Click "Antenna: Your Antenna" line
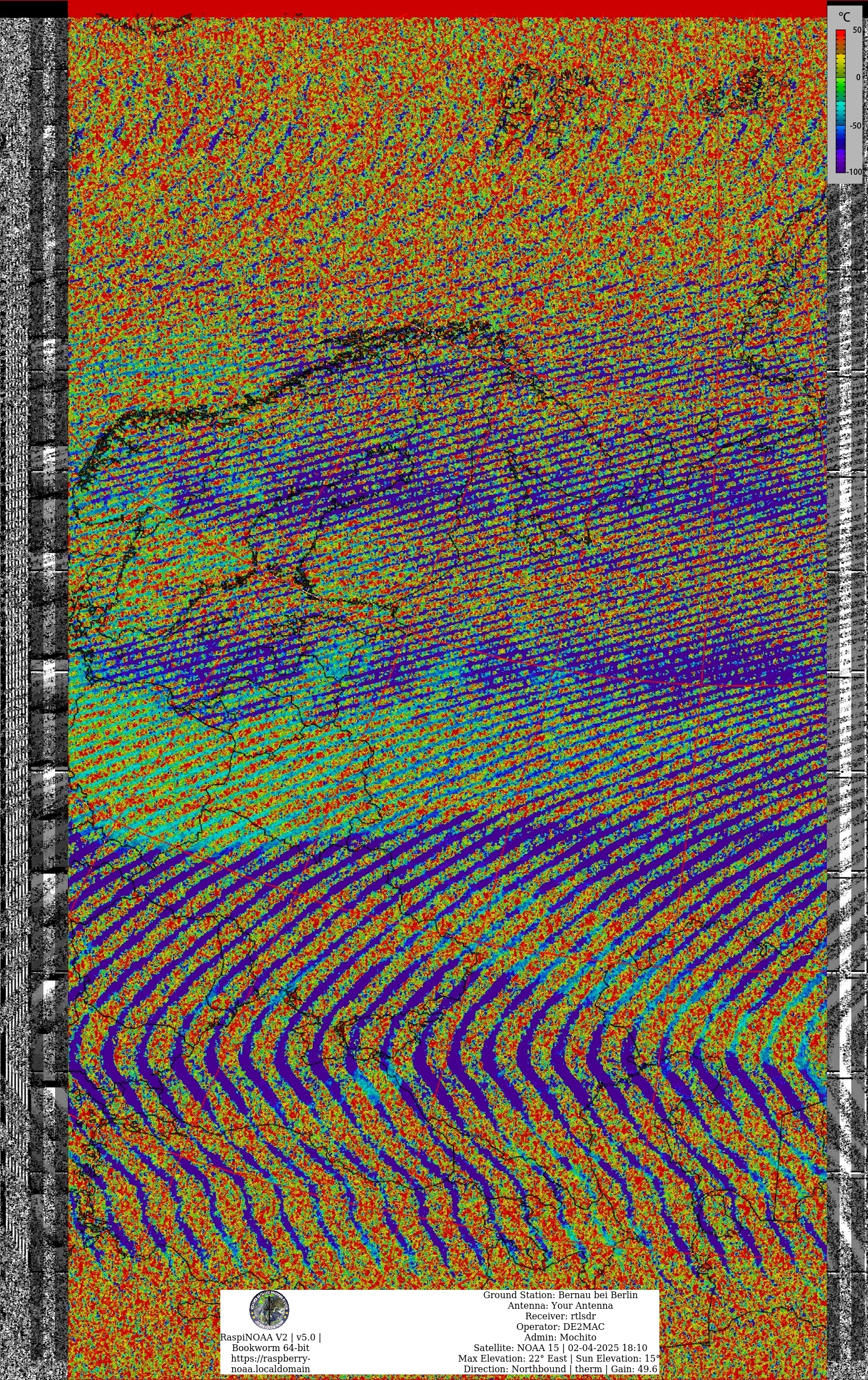Screen dimensions: 868x1380 [x=560, y=1305]
